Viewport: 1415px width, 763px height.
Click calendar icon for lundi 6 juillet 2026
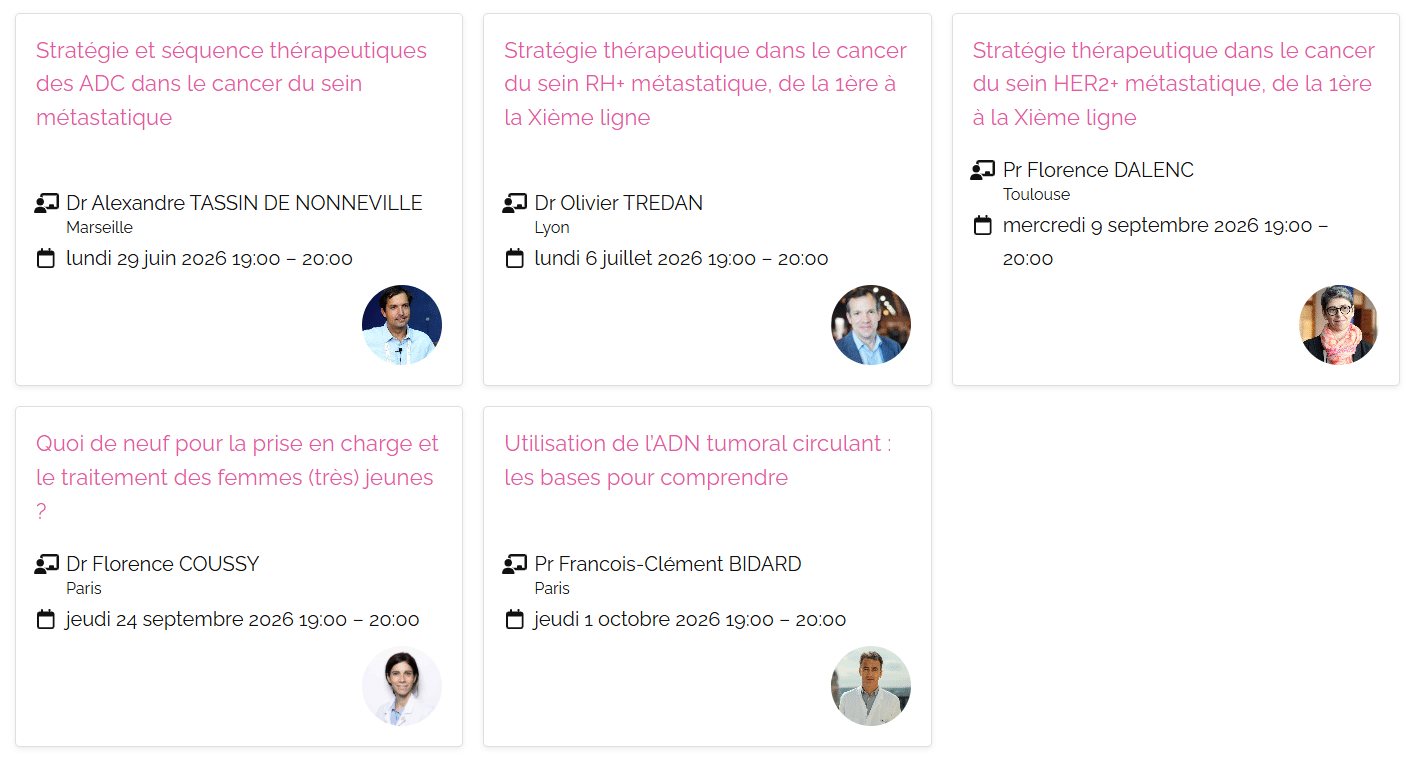[514, 259]
